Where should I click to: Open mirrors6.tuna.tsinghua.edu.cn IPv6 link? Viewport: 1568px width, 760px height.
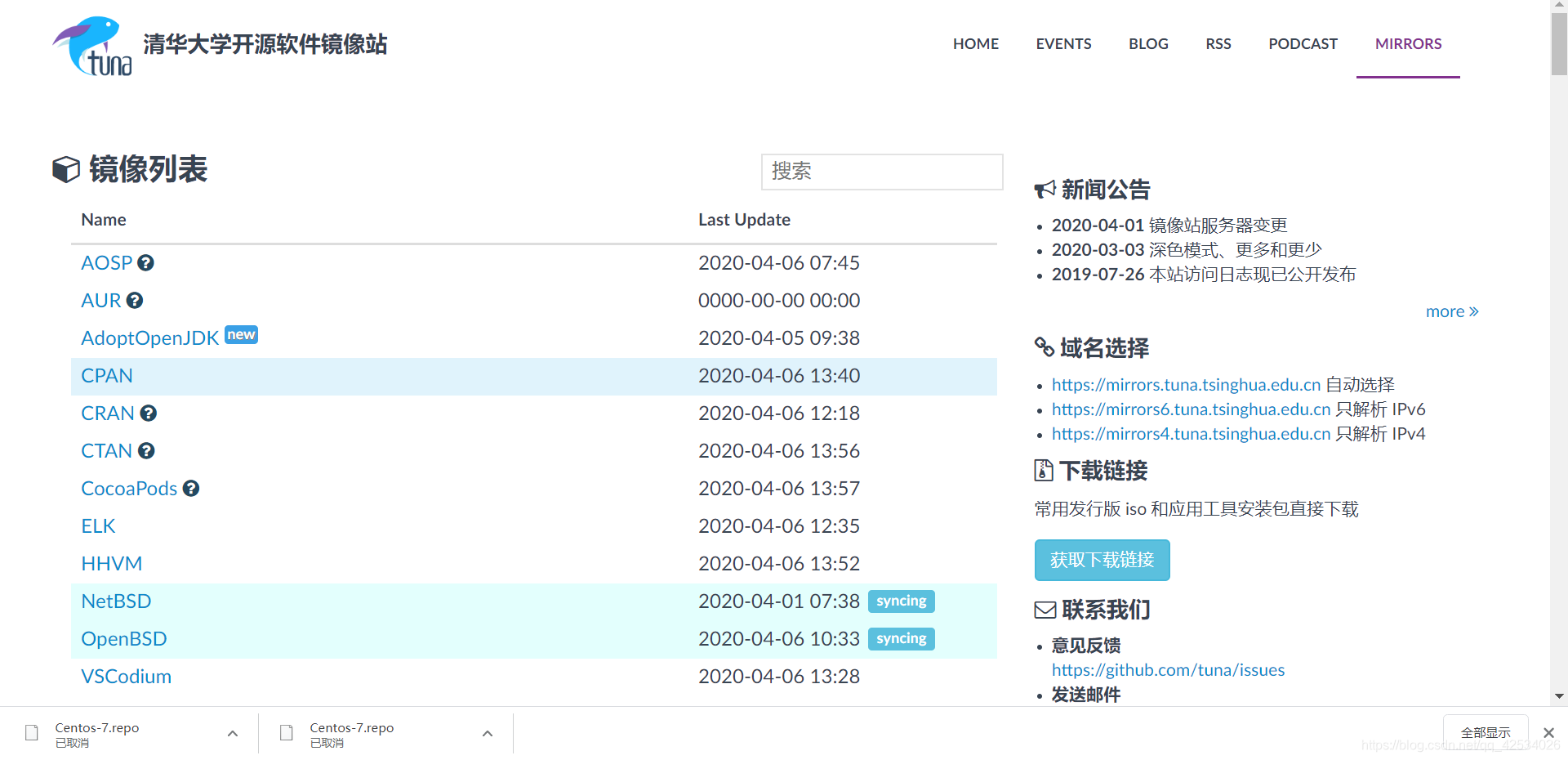pos(1191,409)
